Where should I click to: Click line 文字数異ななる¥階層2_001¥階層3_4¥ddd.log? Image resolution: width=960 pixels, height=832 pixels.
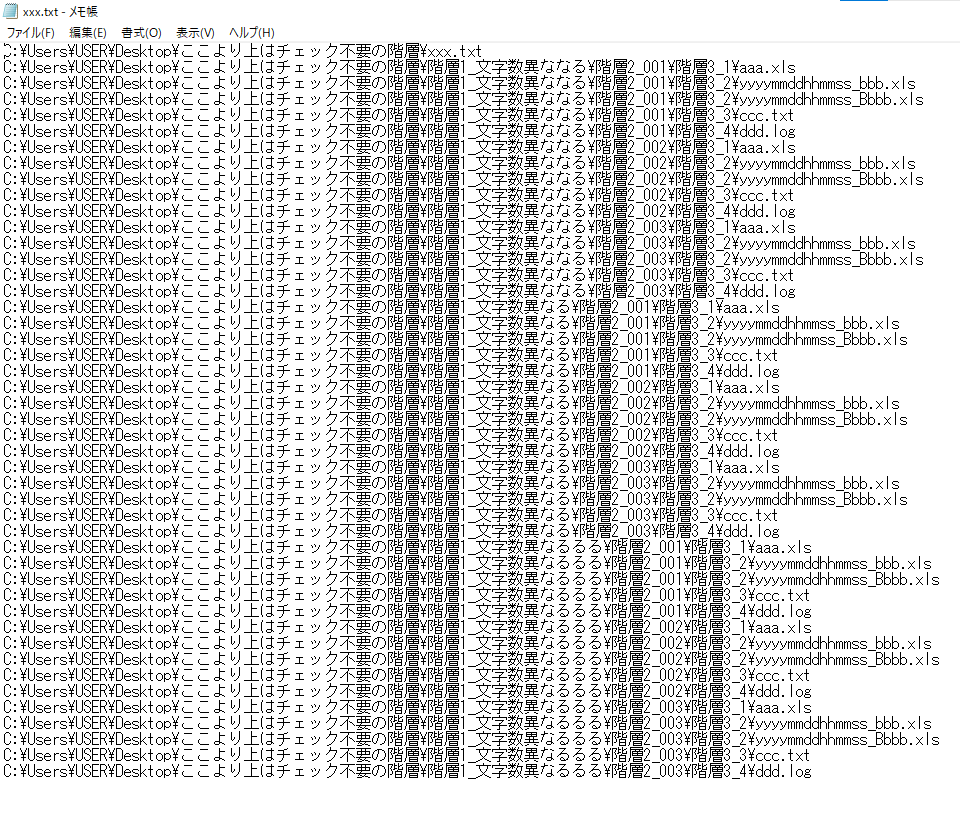pos(399,130)
